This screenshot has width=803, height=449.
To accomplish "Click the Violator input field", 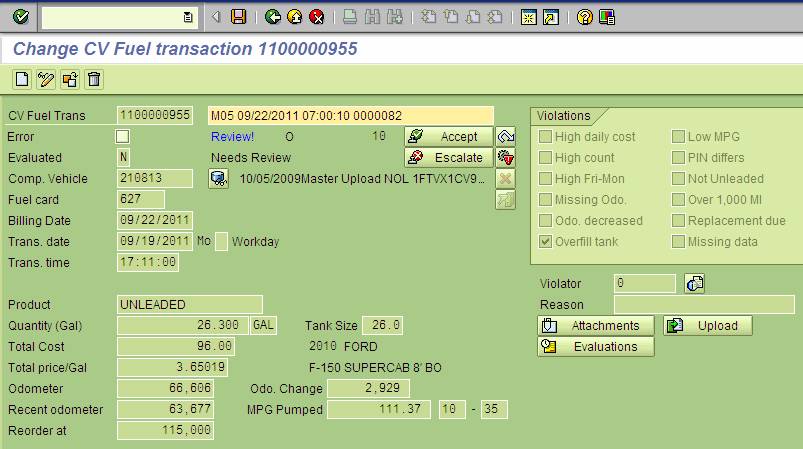I will click(x=645, y=283).
